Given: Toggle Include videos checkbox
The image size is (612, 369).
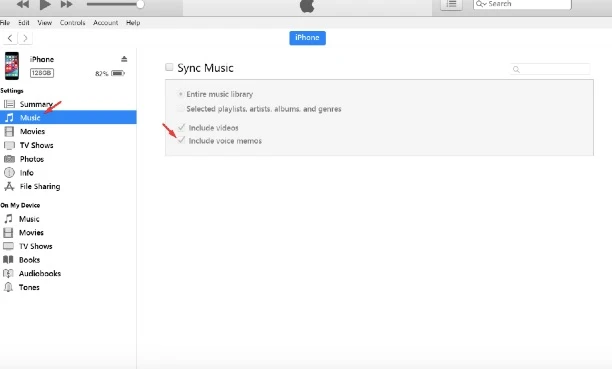Looking at the screenshot, I should [181, 127].
